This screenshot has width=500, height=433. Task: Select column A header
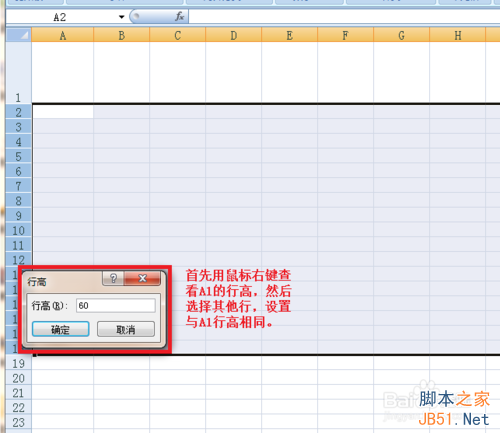tap(62, 35)
